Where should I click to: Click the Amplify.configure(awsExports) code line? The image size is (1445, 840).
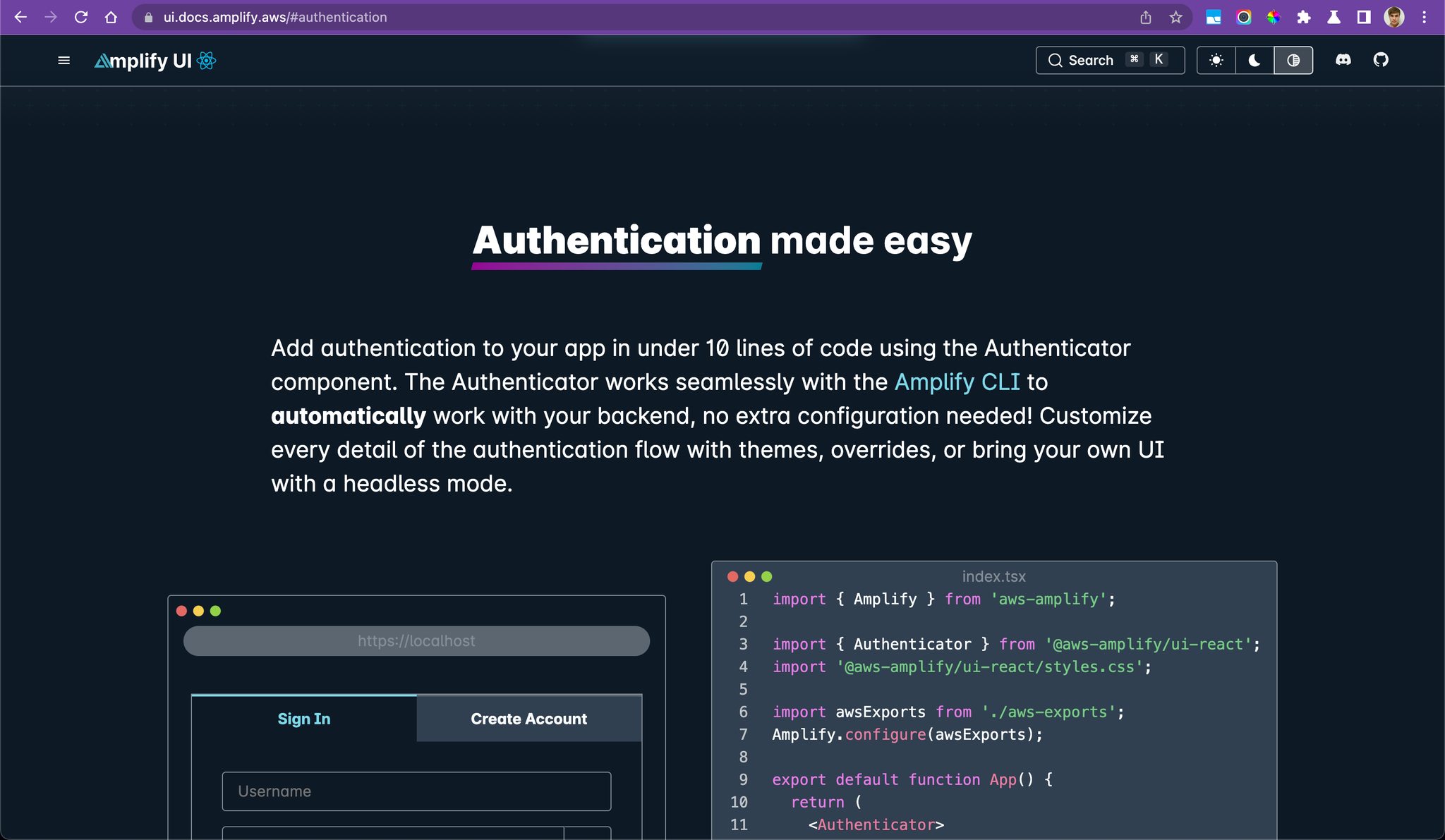pos(907,734)
